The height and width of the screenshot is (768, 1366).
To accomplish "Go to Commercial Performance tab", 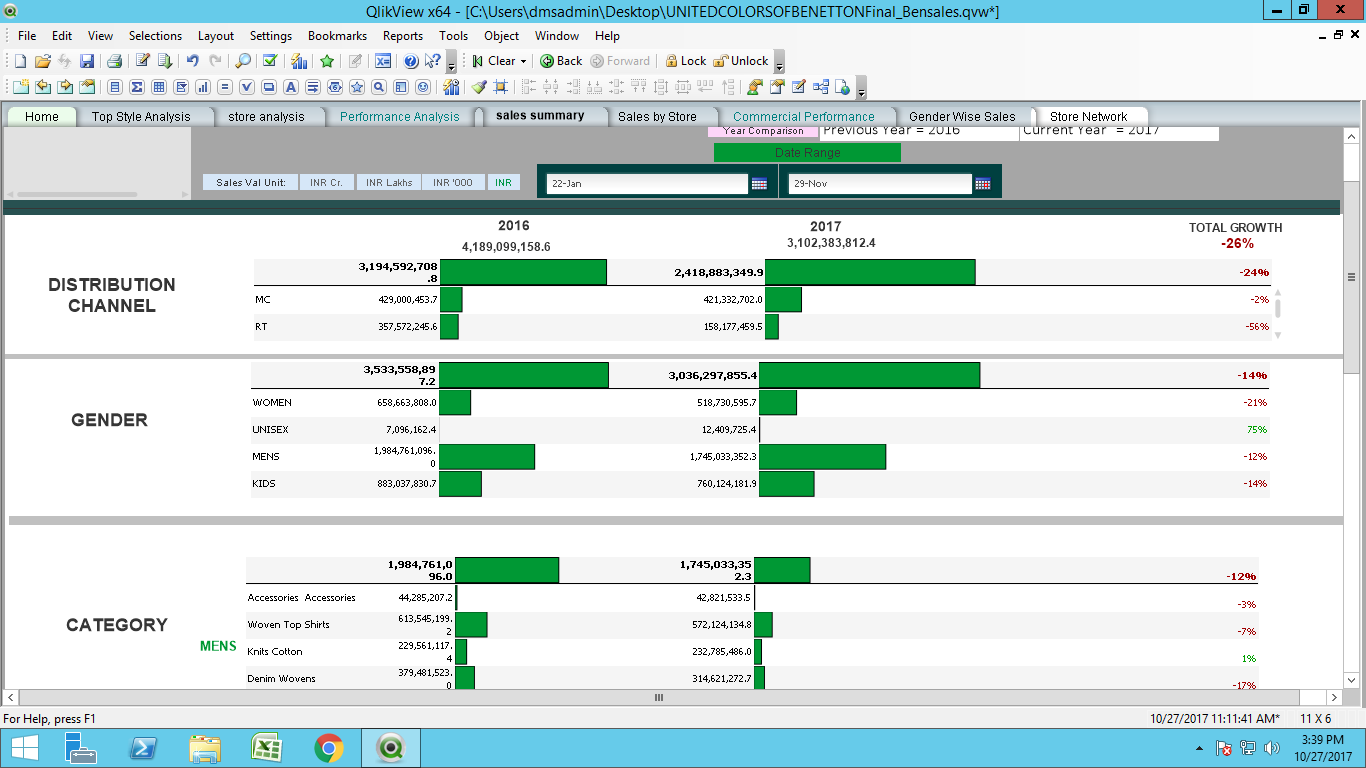I will pyautogui.click(x=803, y=116).
